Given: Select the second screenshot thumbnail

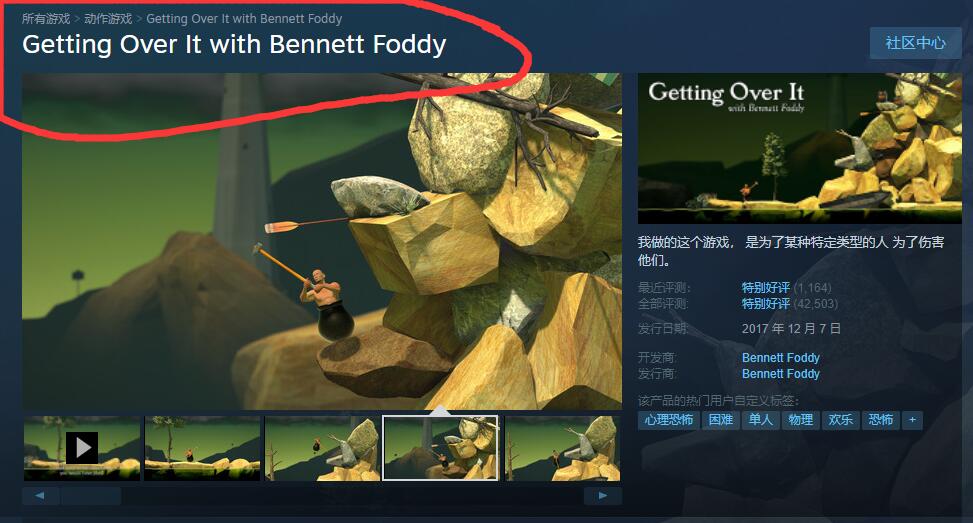Looking at the screenshot, I should point(202,448).
